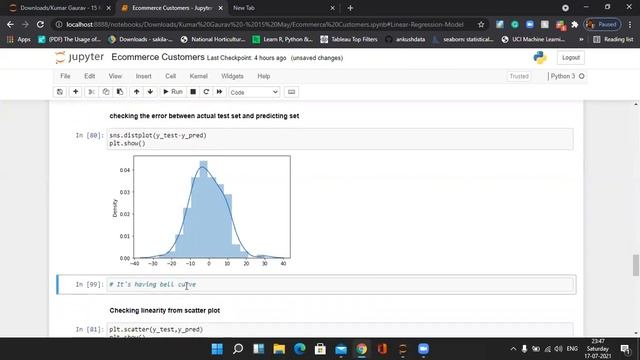Click the Python 3 kernel indicator
This screenshot has width=640, height=360.
pyautogui.click(x=567, y=76)
